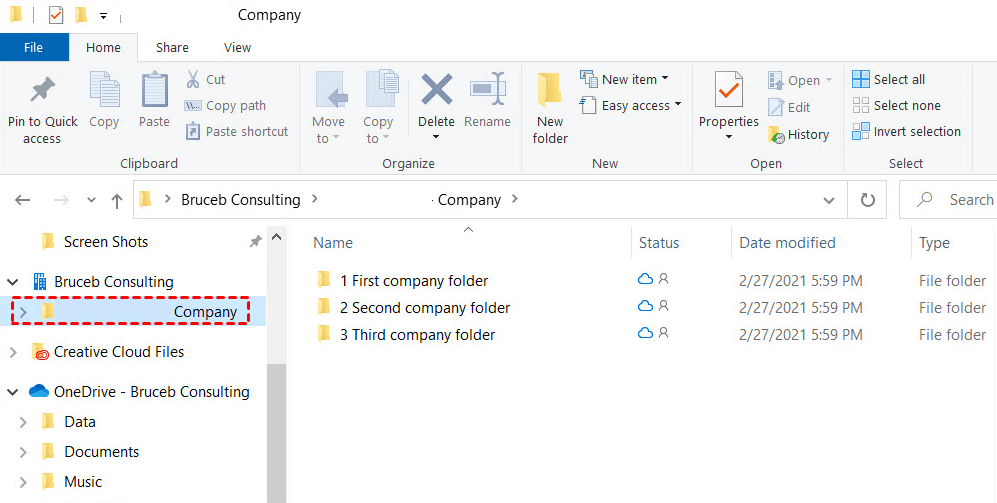This screenshot has height=503, width=997.
Task: Expand the Creative Cloud Files tree node
Action: (13, 352)
